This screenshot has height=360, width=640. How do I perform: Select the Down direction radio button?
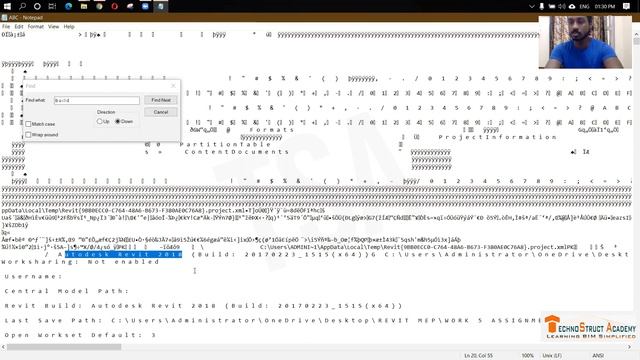pyautogui.click(x=118, y=121)
